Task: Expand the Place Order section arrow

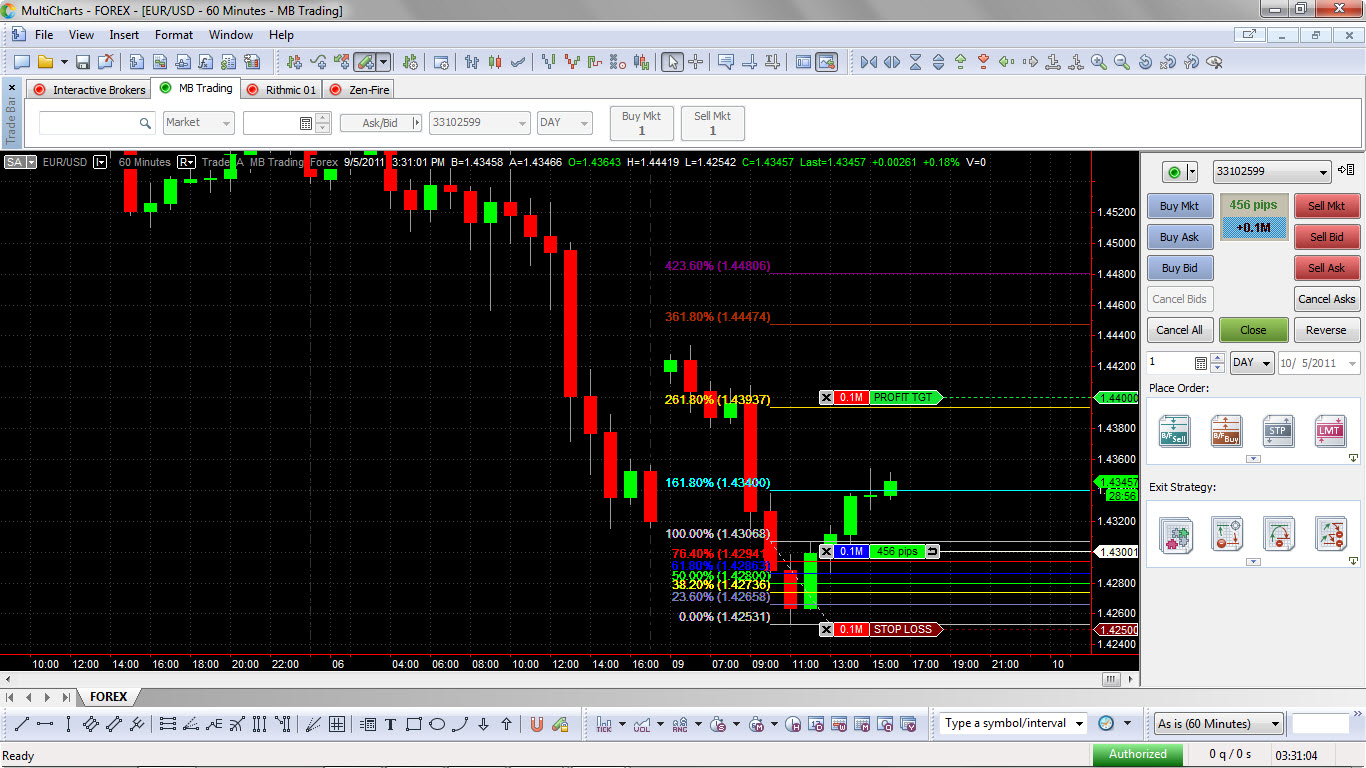Action: [1254, 459]
